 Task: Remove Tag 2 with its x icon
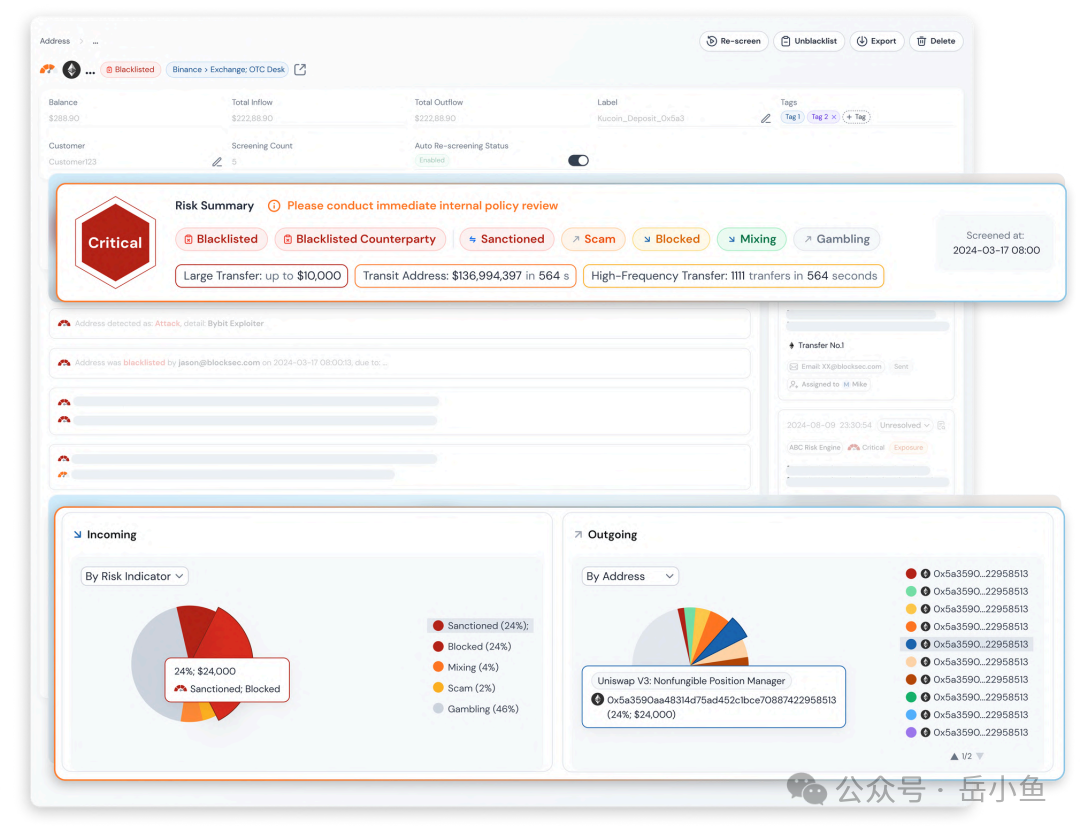(x=834, y=117)
